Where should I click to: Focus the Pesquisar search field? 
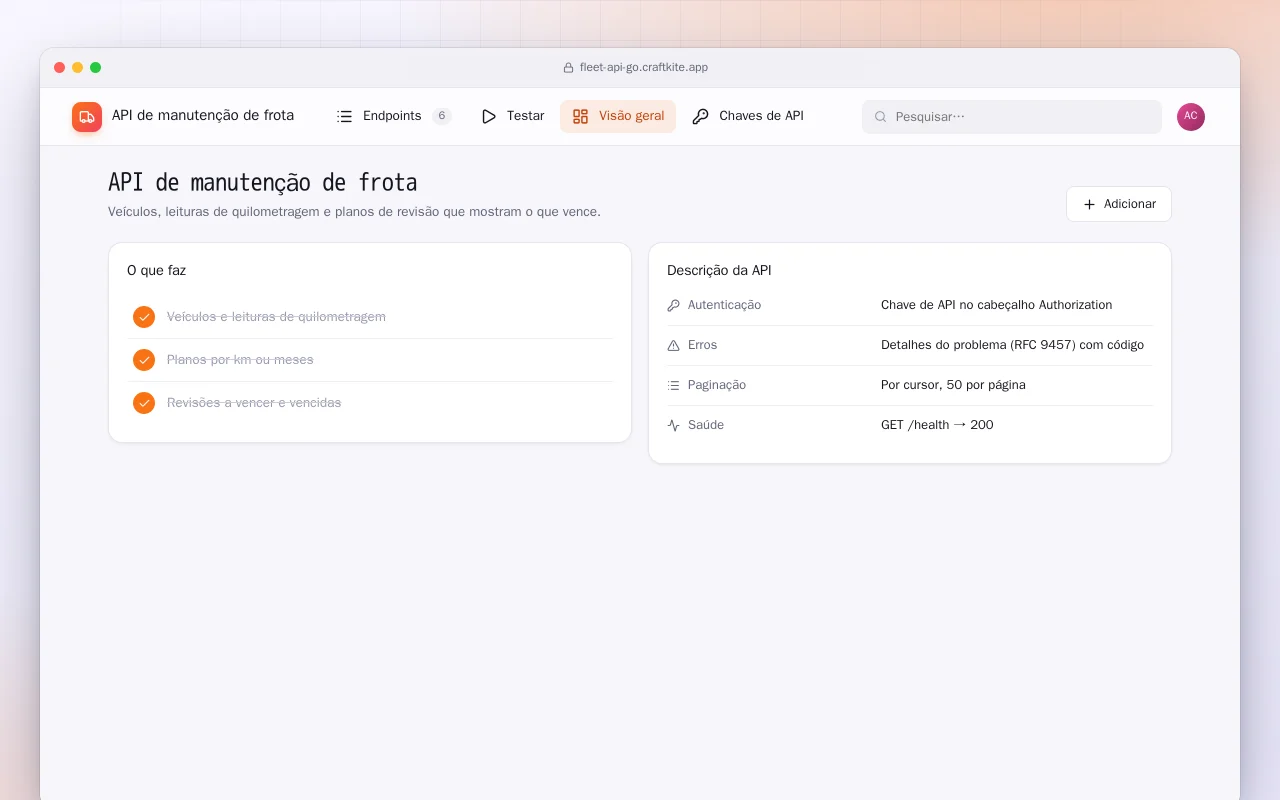point(1012,117)
